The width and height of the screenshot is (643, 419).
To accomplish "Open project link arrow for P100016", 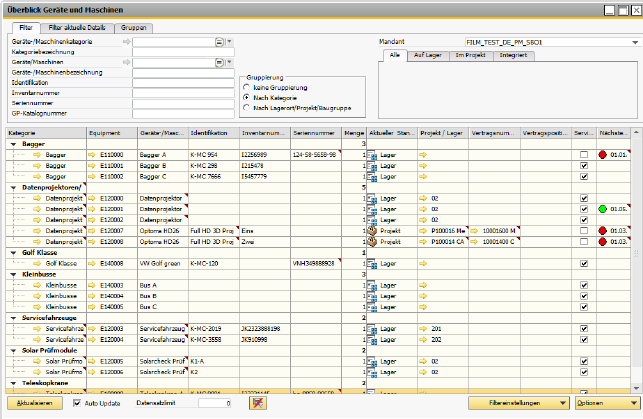I will pos(423,231).
